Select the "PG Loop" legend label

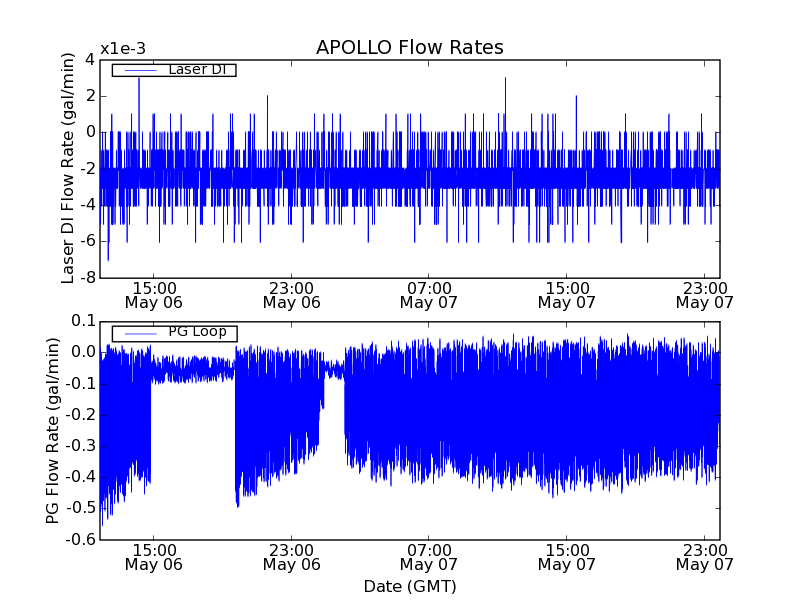pos(197,332)
